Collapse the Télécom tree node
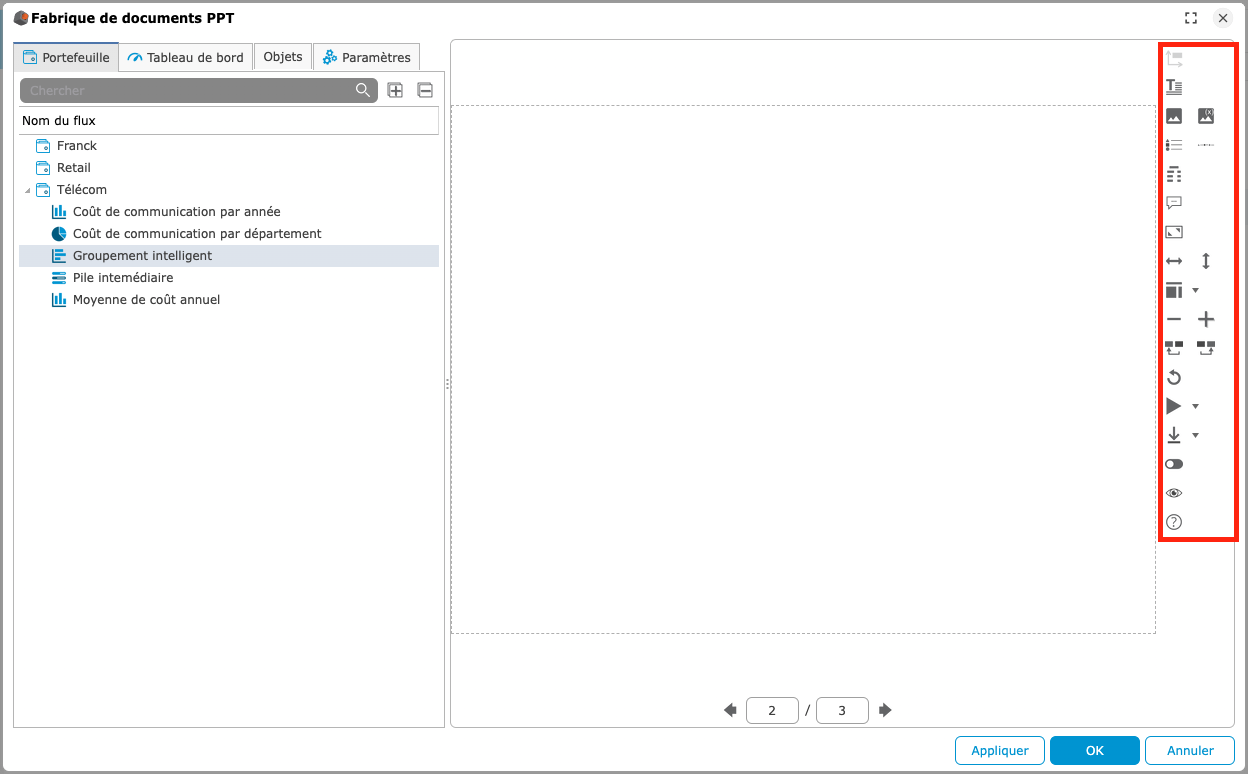Viewport: 1248px width, 774px height. pos(27,190)
